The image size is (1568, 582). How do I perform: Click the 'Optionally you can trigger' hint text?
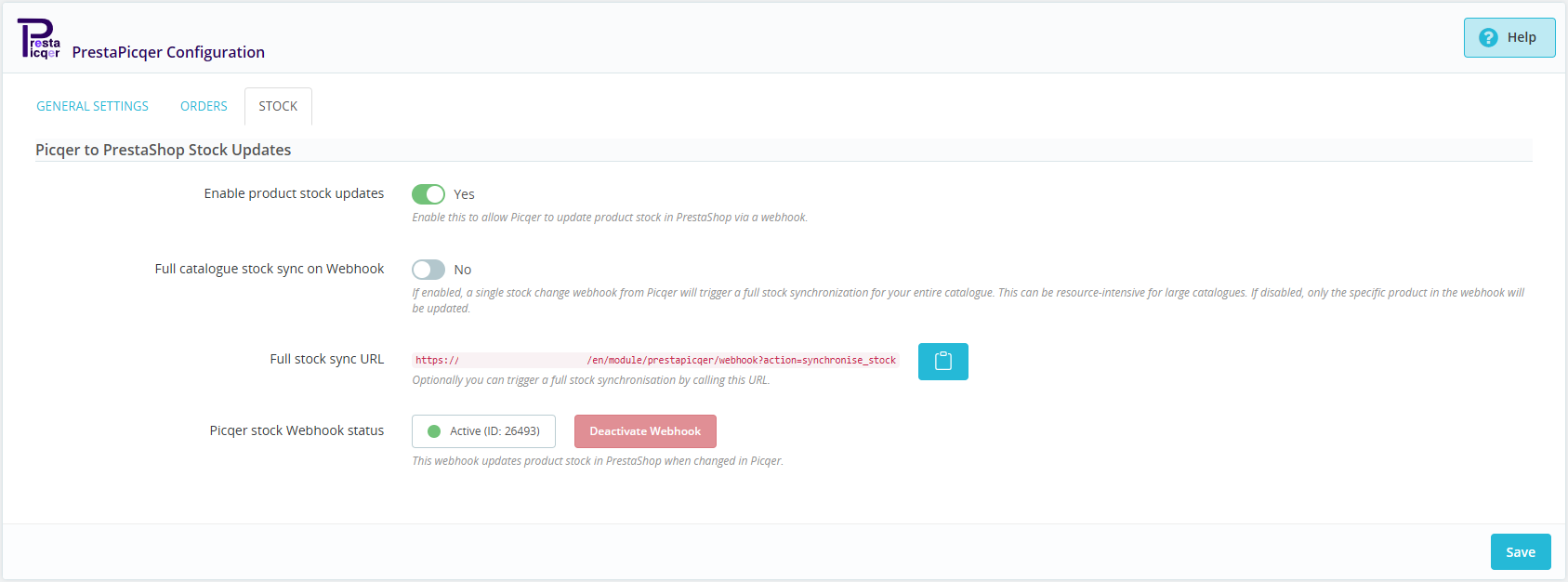tap(591, 380)
